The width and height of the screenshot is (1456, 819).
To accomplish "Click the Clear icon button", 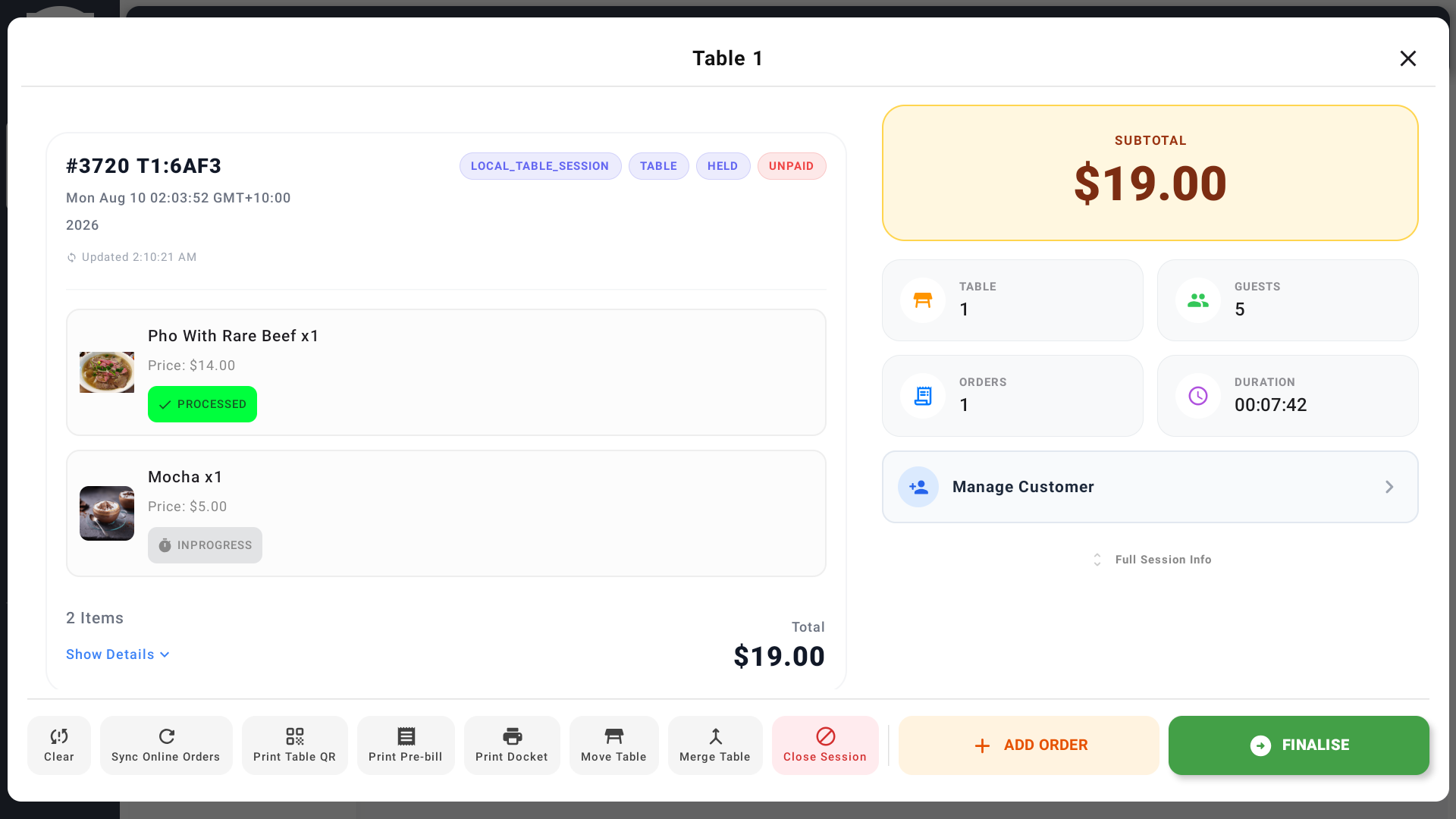I will tap(59, 745).
